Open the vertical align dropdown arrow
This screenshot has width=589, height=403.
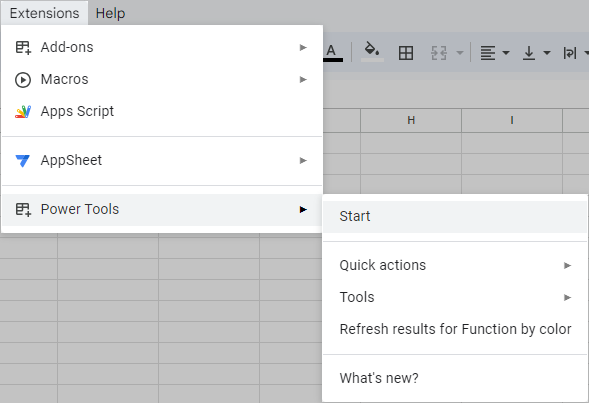click(547, 53)
